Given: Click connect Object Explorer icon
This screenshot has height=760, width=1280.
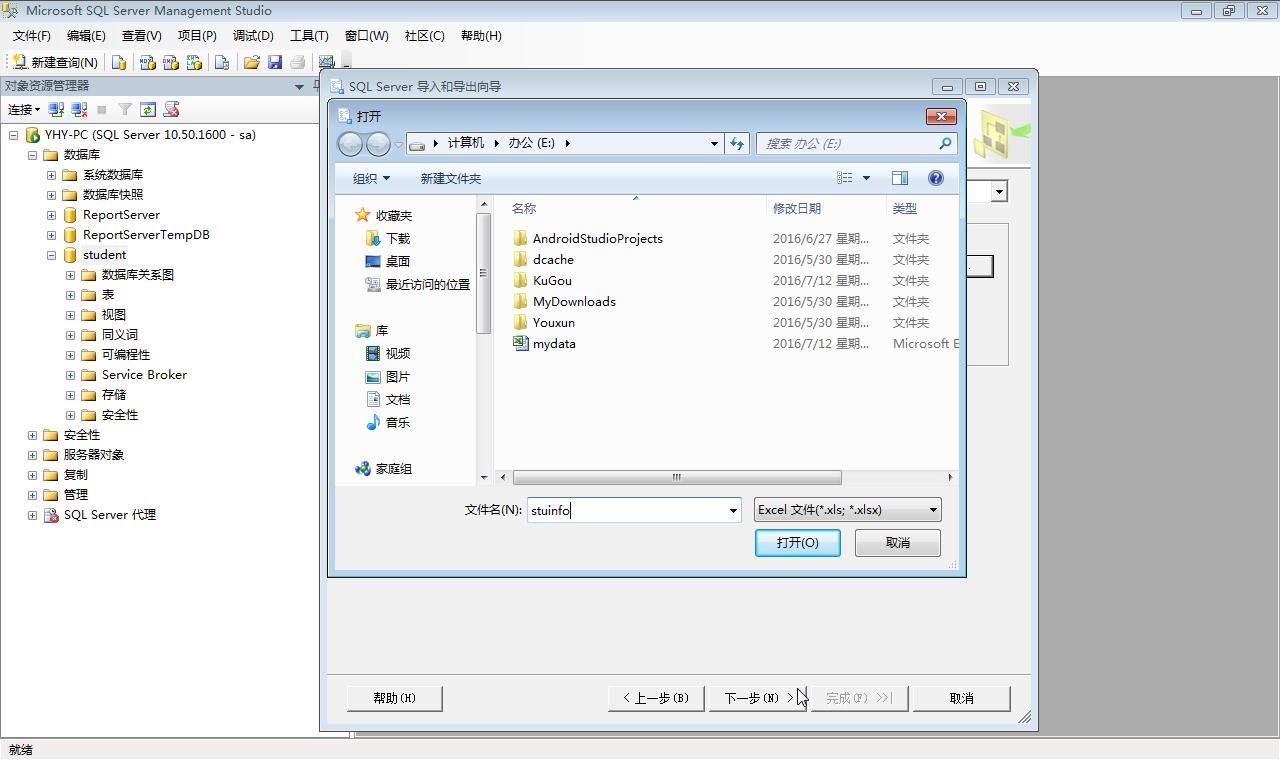Looking at the screenshot, I should 57,109.
